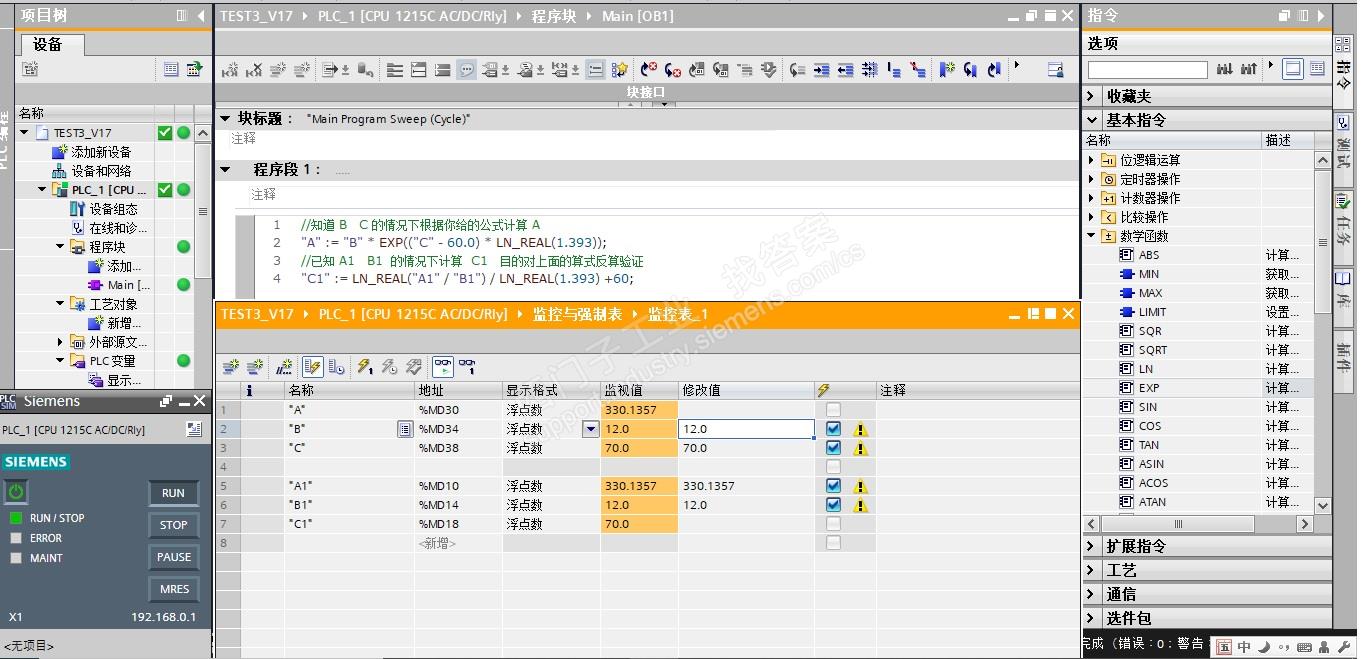Click the PAUSE button in PLCSIM
1366x659 pixels.
[173, 557]
